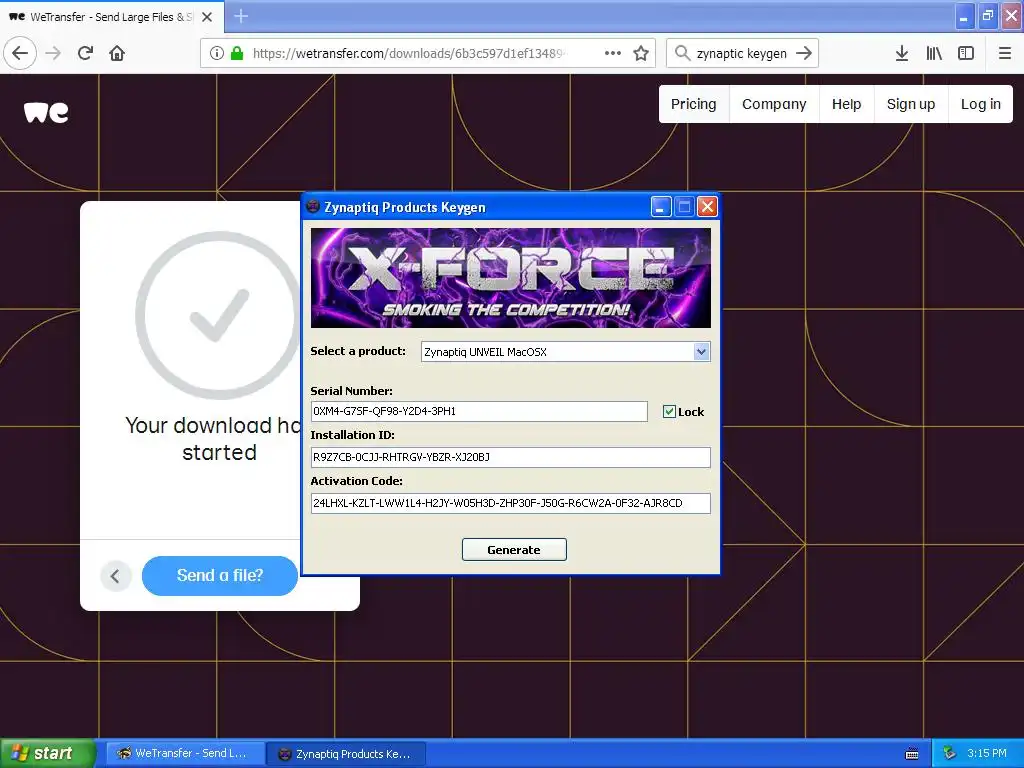Click the Serial Number field
The image size is (1024, 768).
[x=479, y=411]
